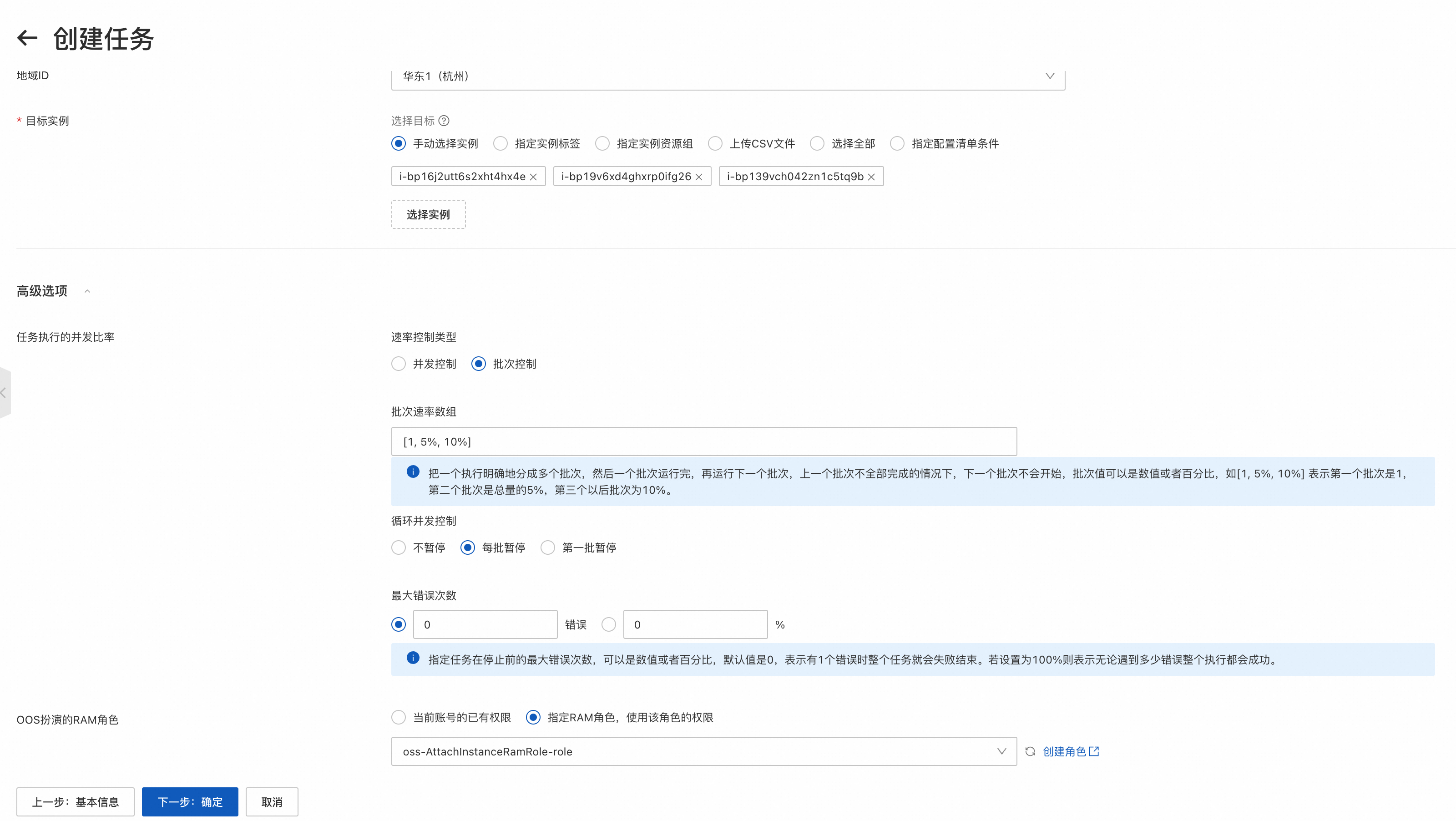
Task: Remove instance tag i-bp16j2utt6s2xht4hx4e
Action: point(533,177)
